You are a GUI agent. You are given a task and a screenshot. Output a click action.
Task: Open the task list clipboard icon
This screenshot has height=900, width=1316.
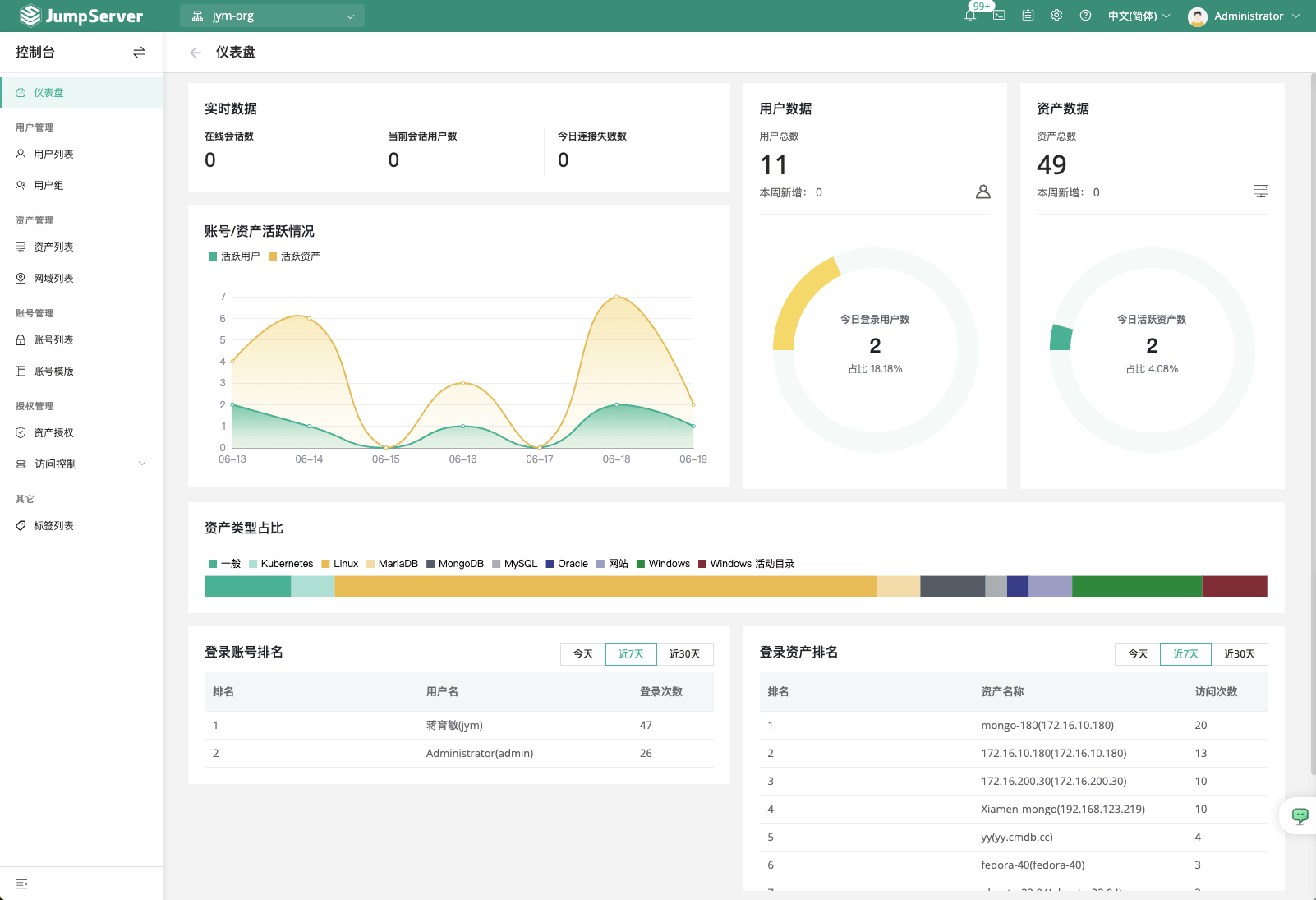point(1027,16)
